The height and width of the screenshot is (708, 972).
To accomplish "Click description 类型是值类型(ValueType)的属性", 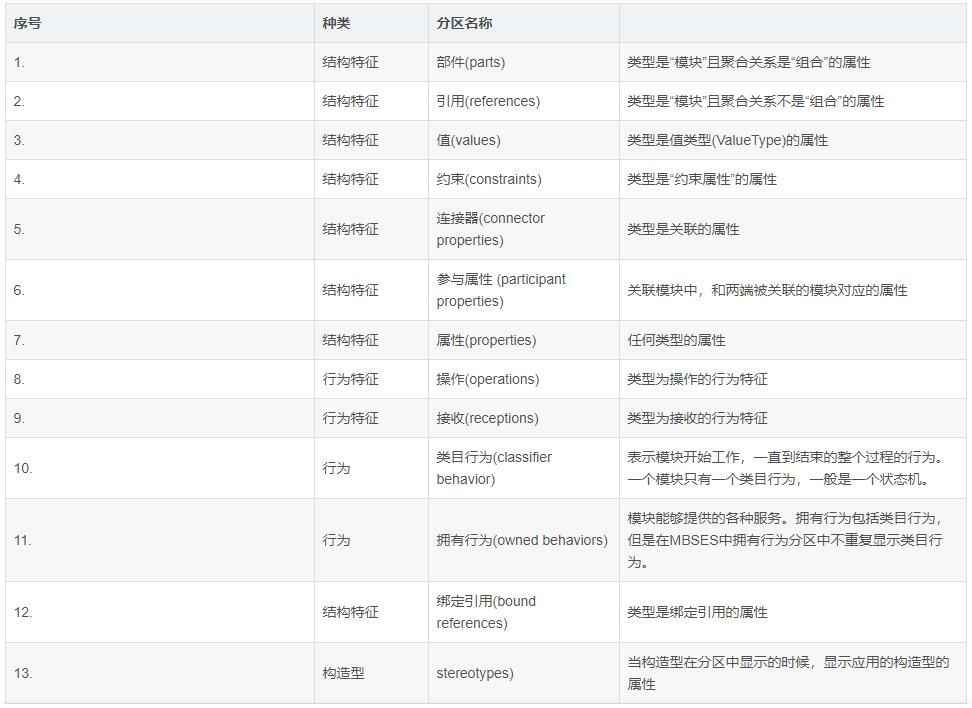I will 793,140.
